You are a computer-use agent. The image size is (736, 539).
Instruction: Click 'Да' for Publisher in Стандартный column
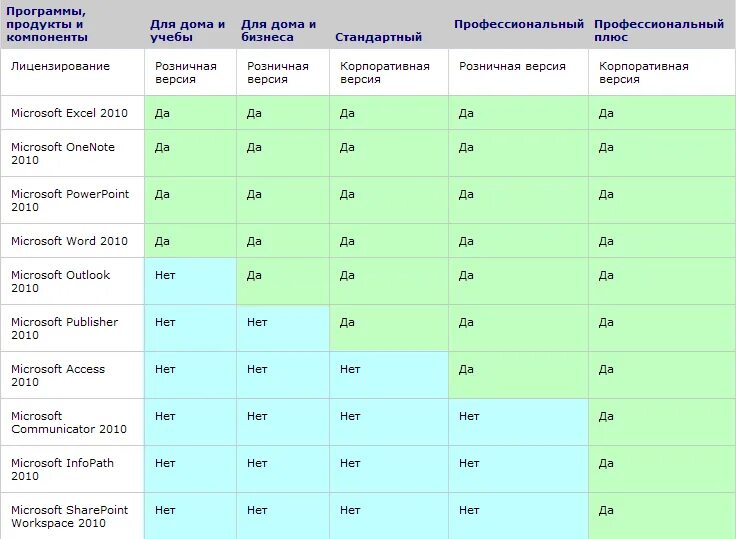pyautogui.click(x=347, y=322)
